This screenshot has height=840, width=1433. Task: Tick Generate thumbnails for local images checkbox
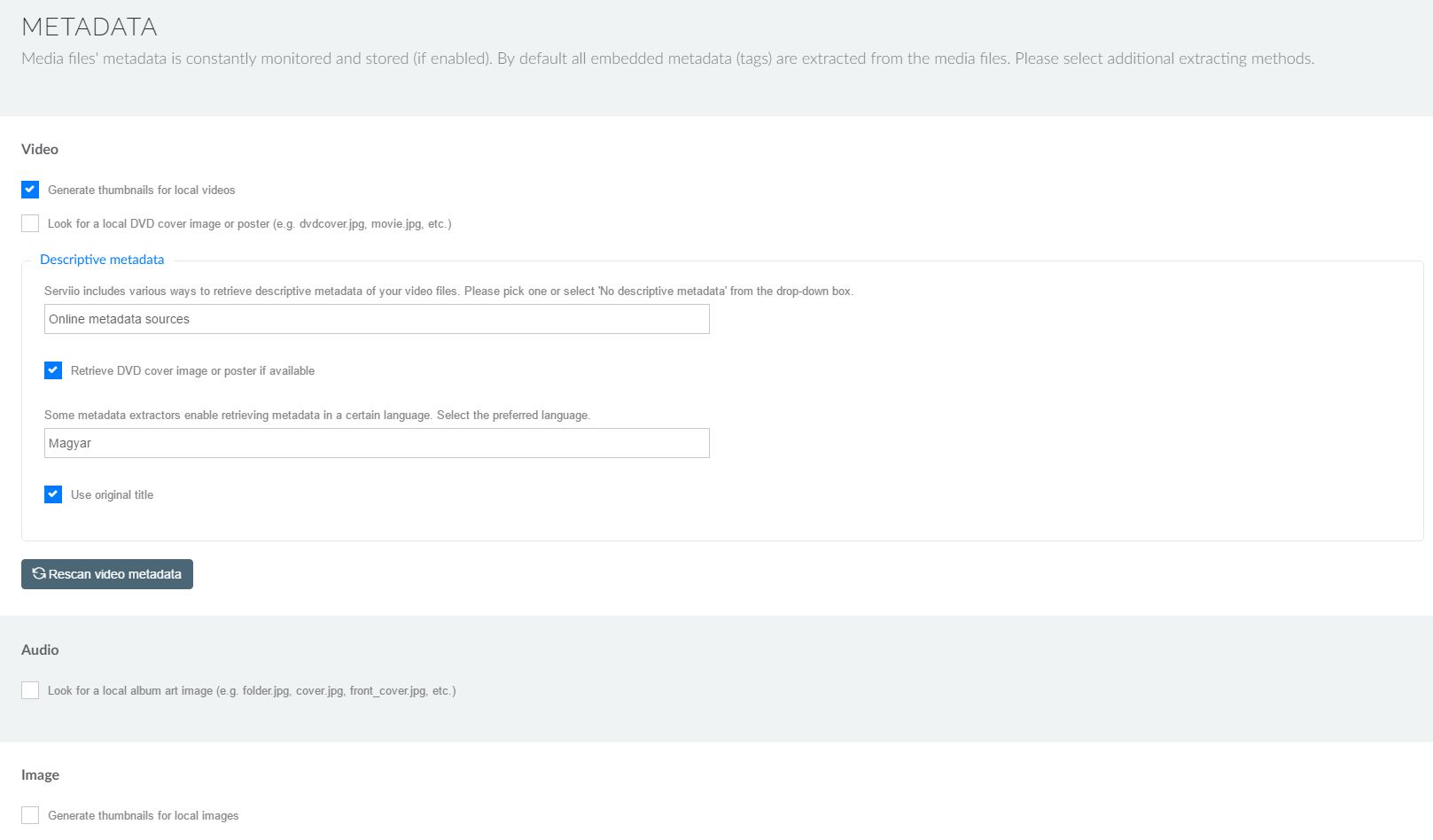[x=30, y=815]
